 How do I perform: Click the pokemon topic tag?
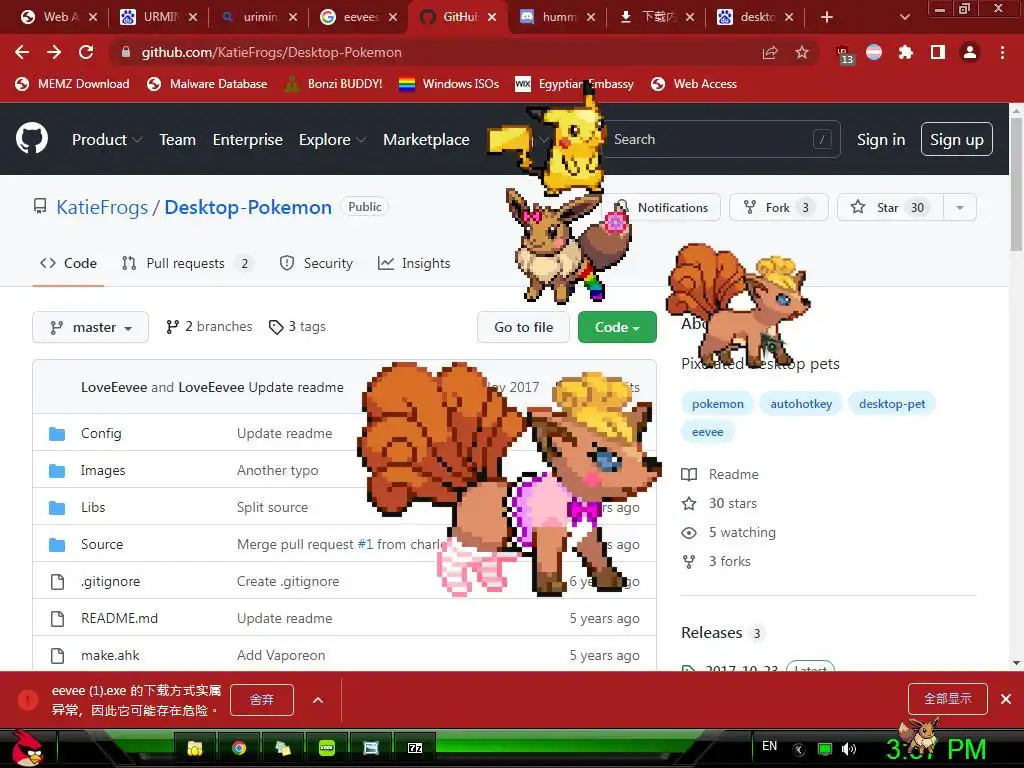[x=718, y=404]
